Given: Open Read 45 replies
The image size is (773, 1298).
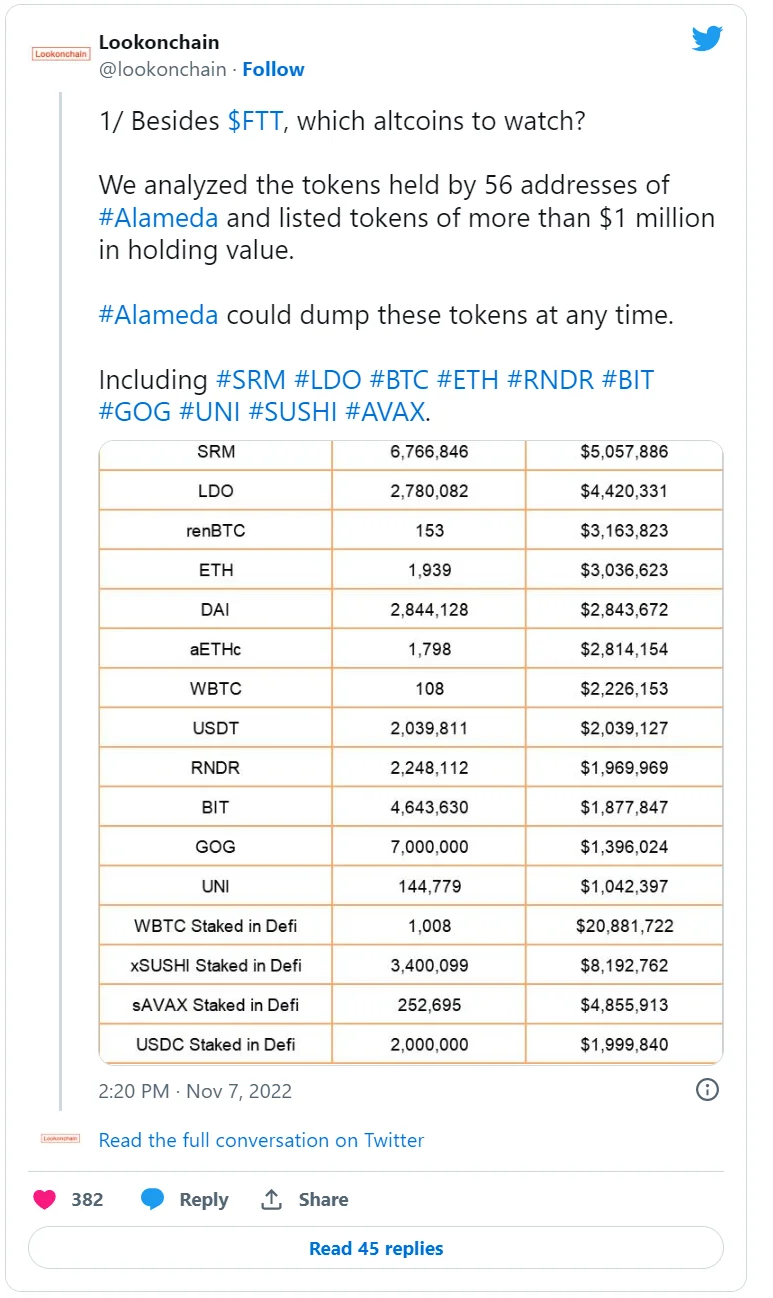Looking at the screenshot, I should click(376, 1248).
